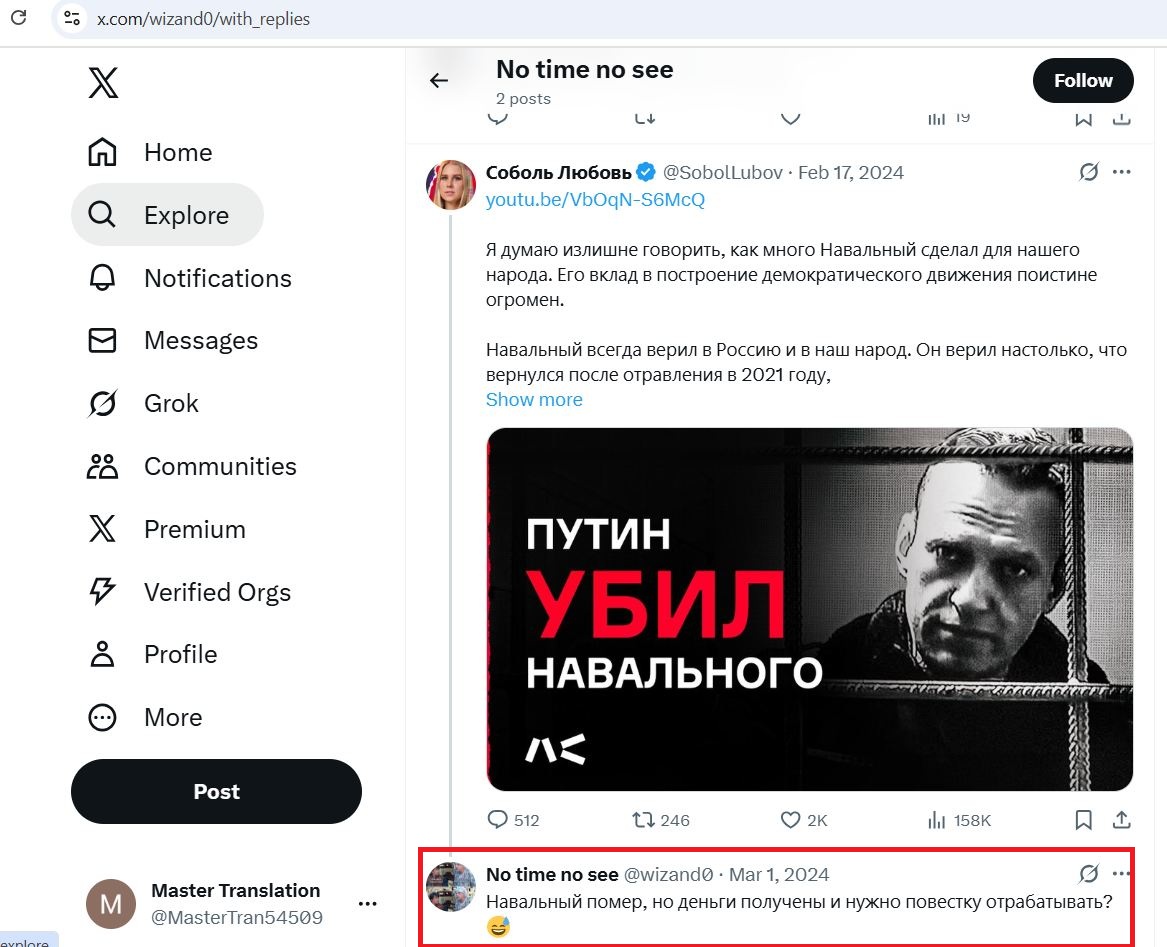This screenshot has height=947, width=1167.
Task: Reply to the Sobol Lubov post
Action: pos(498,820)
